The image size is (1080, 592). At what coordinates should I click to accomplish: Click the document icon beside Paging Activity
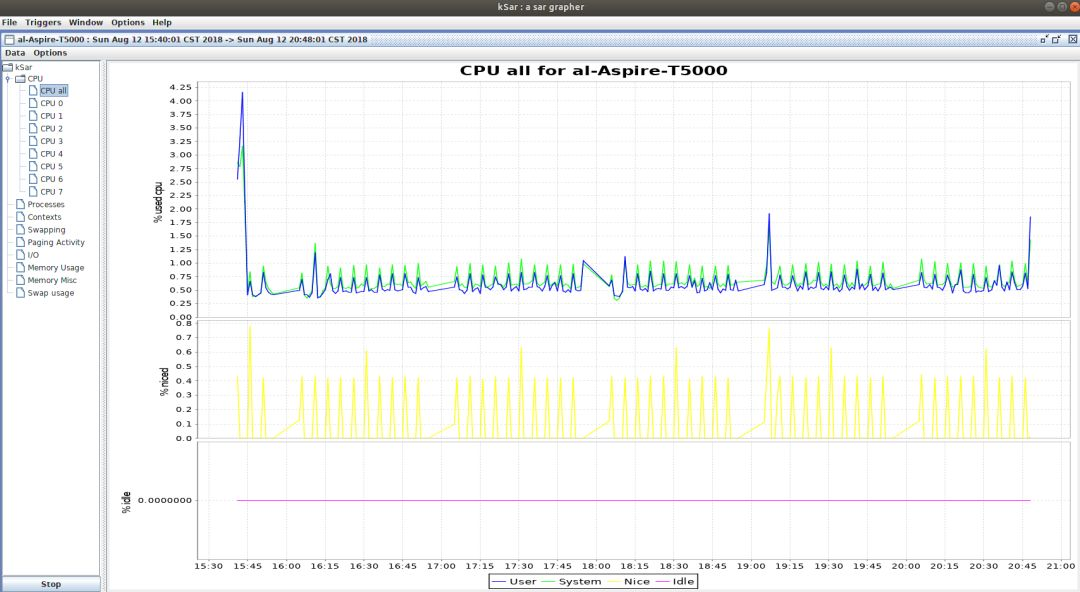click(x=20, y=242)
